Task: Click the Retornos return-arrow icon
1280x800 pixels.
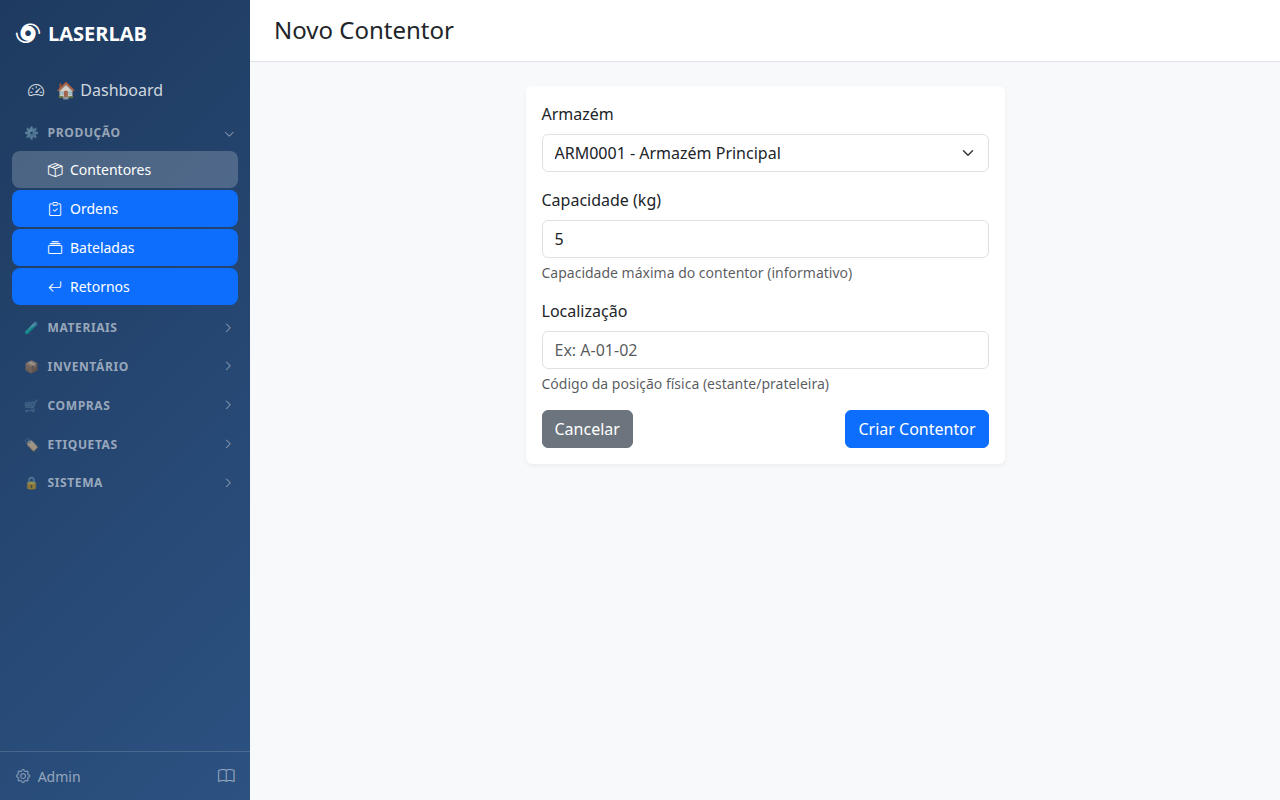Action: pos(55,287)
